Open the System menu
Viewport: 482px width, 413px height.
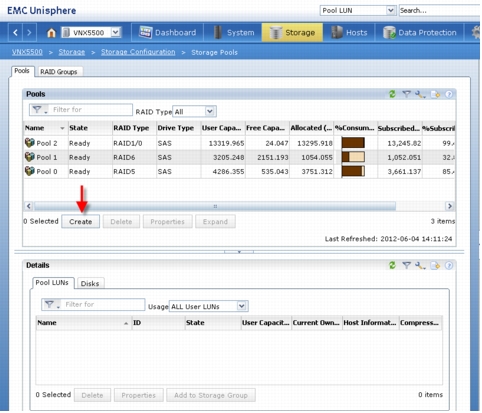[233, 33]
